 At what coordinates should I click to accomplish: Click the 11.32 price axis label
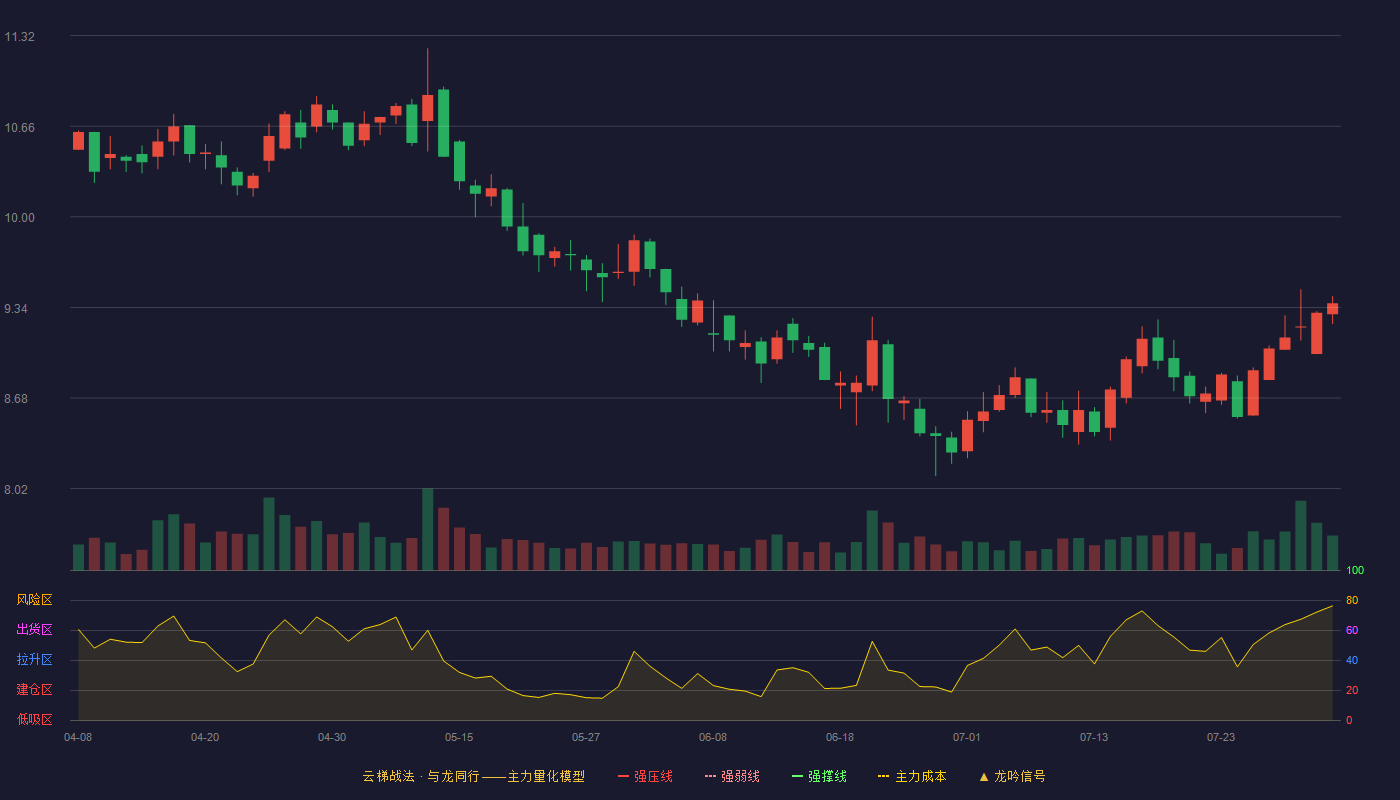[x=19, y=37]
